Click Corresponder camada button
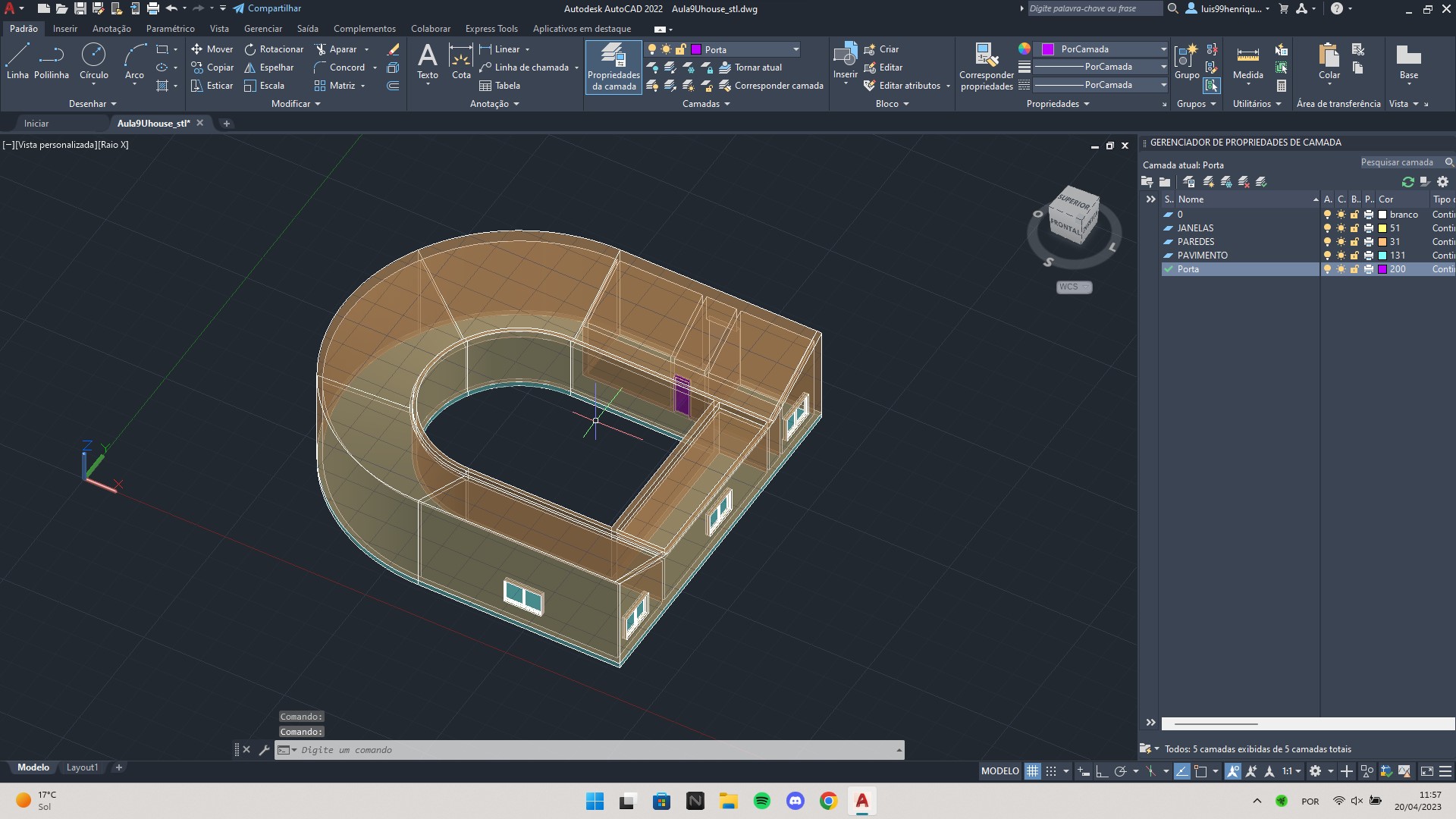The height and width of the screenshot is (819, 1456). [770, 86]
